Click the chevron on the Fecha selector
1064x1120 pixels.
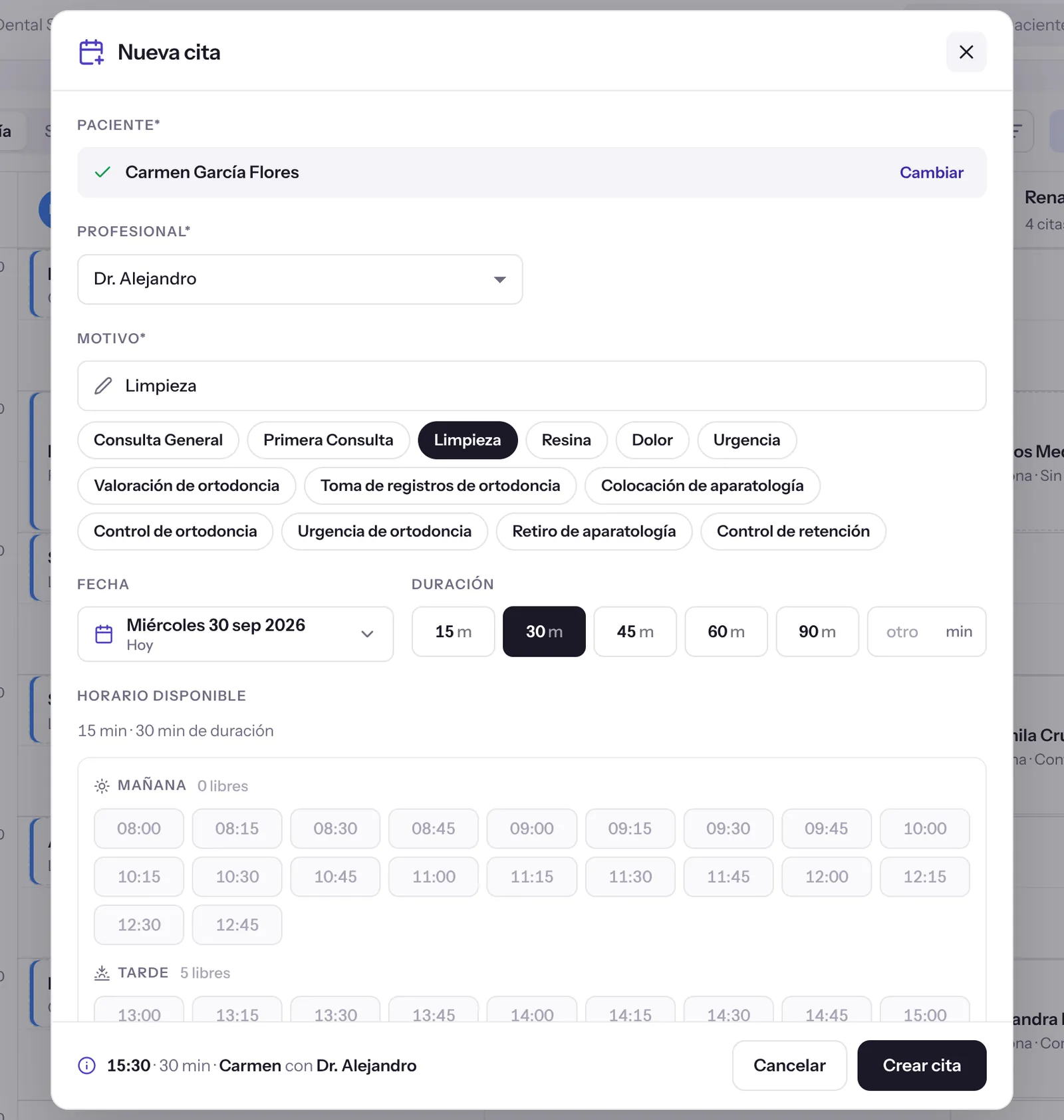pos(367,634)
